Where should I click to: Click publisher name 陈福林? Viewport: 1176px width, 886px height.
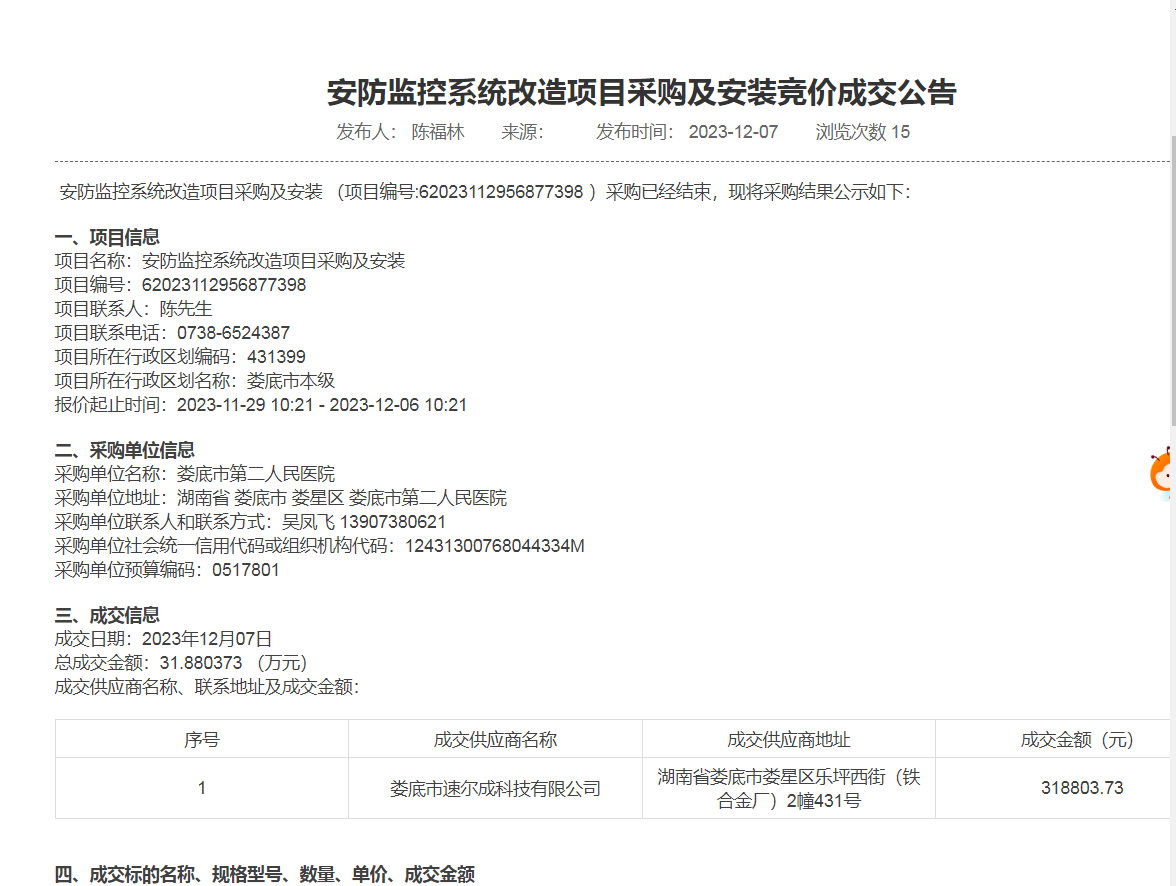438,132
